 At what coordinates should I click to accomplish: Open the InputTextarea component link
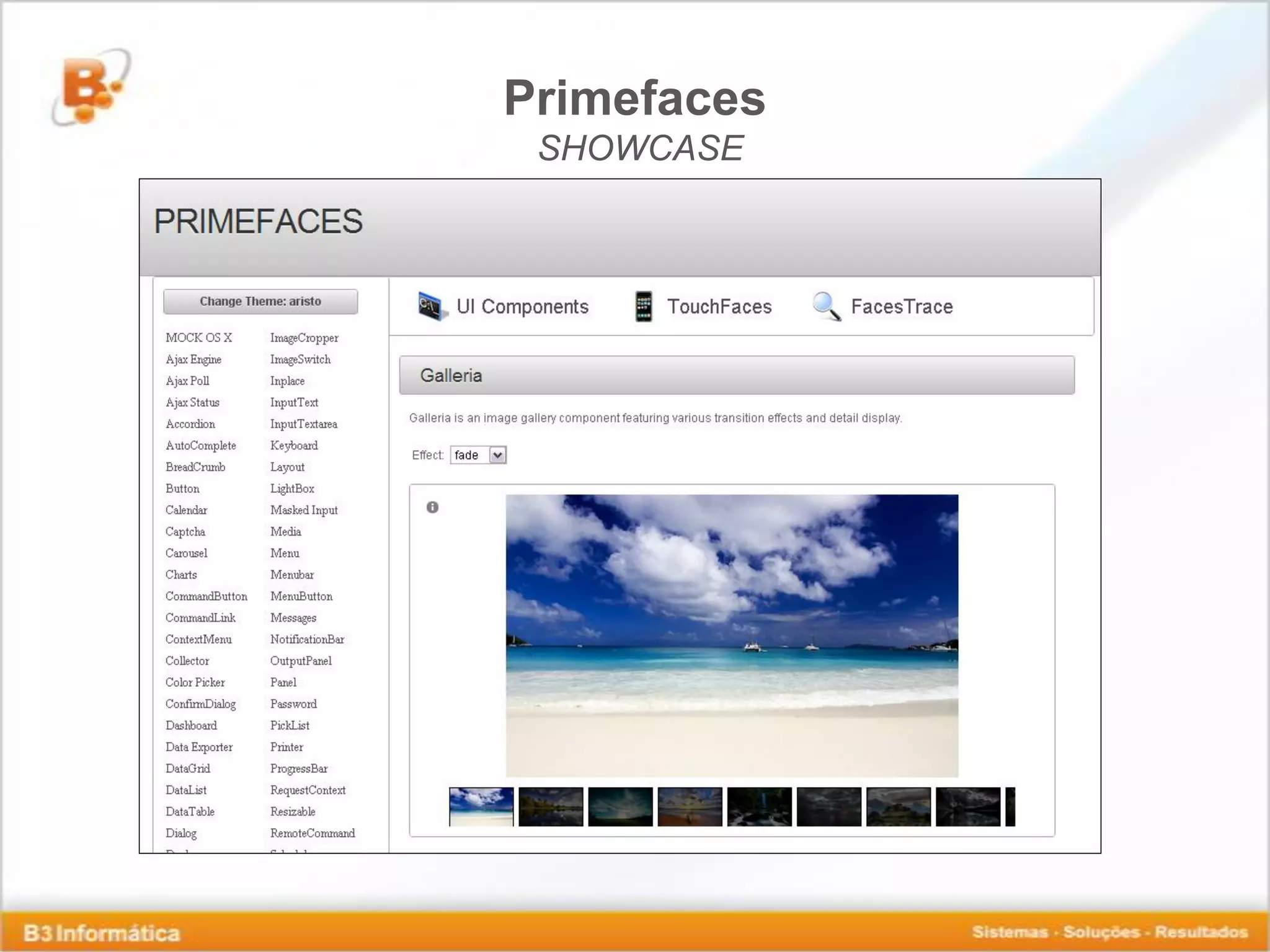tap(304, 424)
